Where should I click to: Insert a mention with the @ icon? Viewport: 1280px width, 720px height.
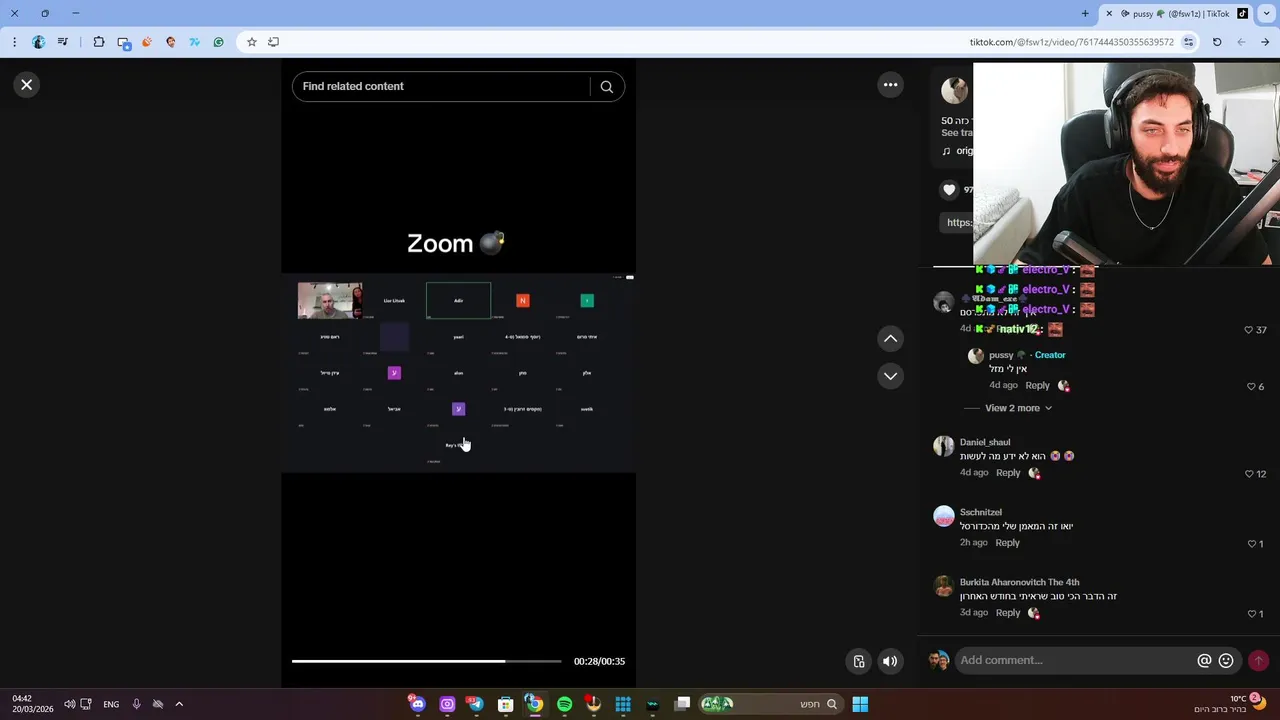pos(1204,661)
